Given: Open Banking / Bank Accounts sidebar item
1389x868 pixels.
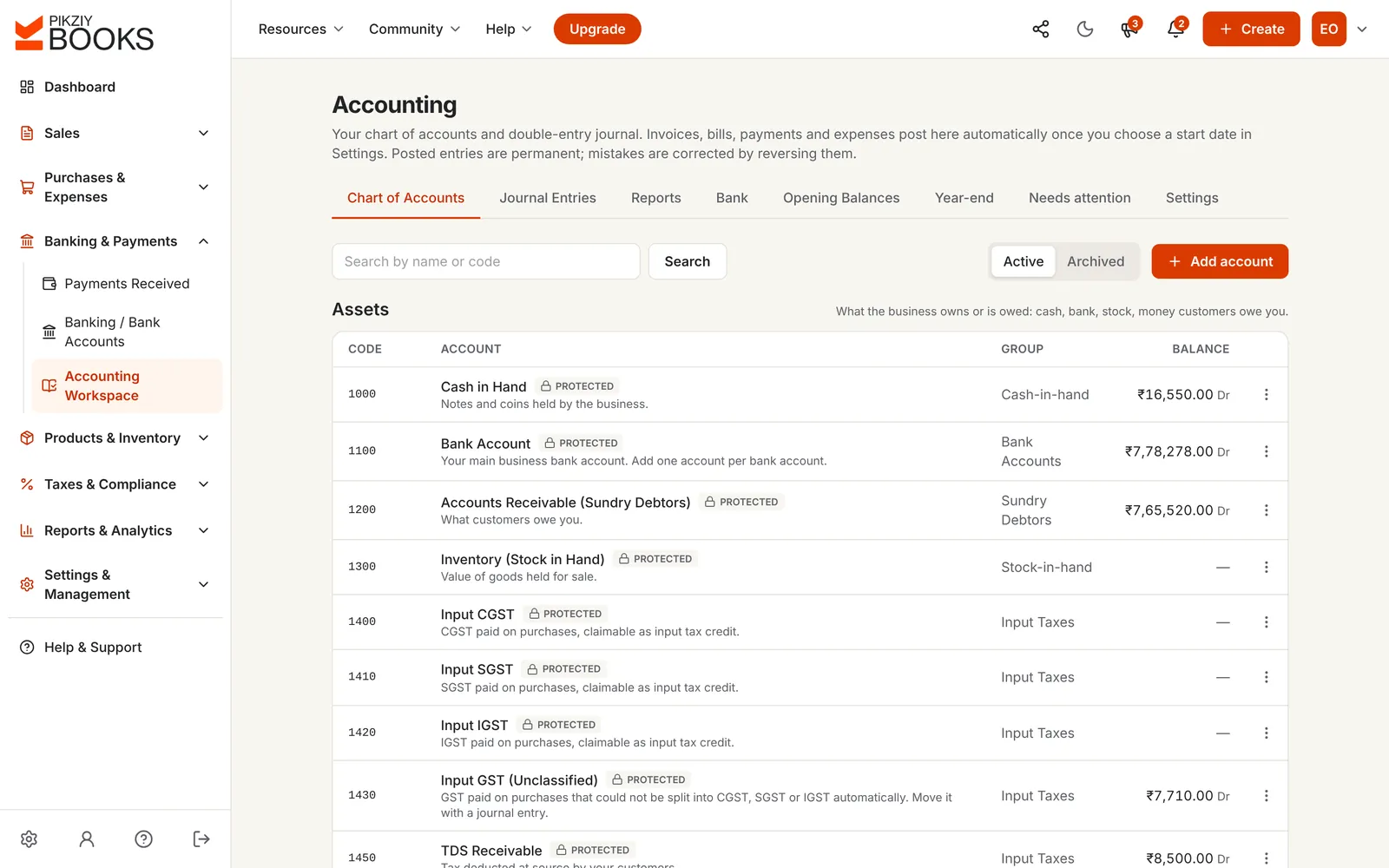Looking at the screenshot, I should (127, 332).
